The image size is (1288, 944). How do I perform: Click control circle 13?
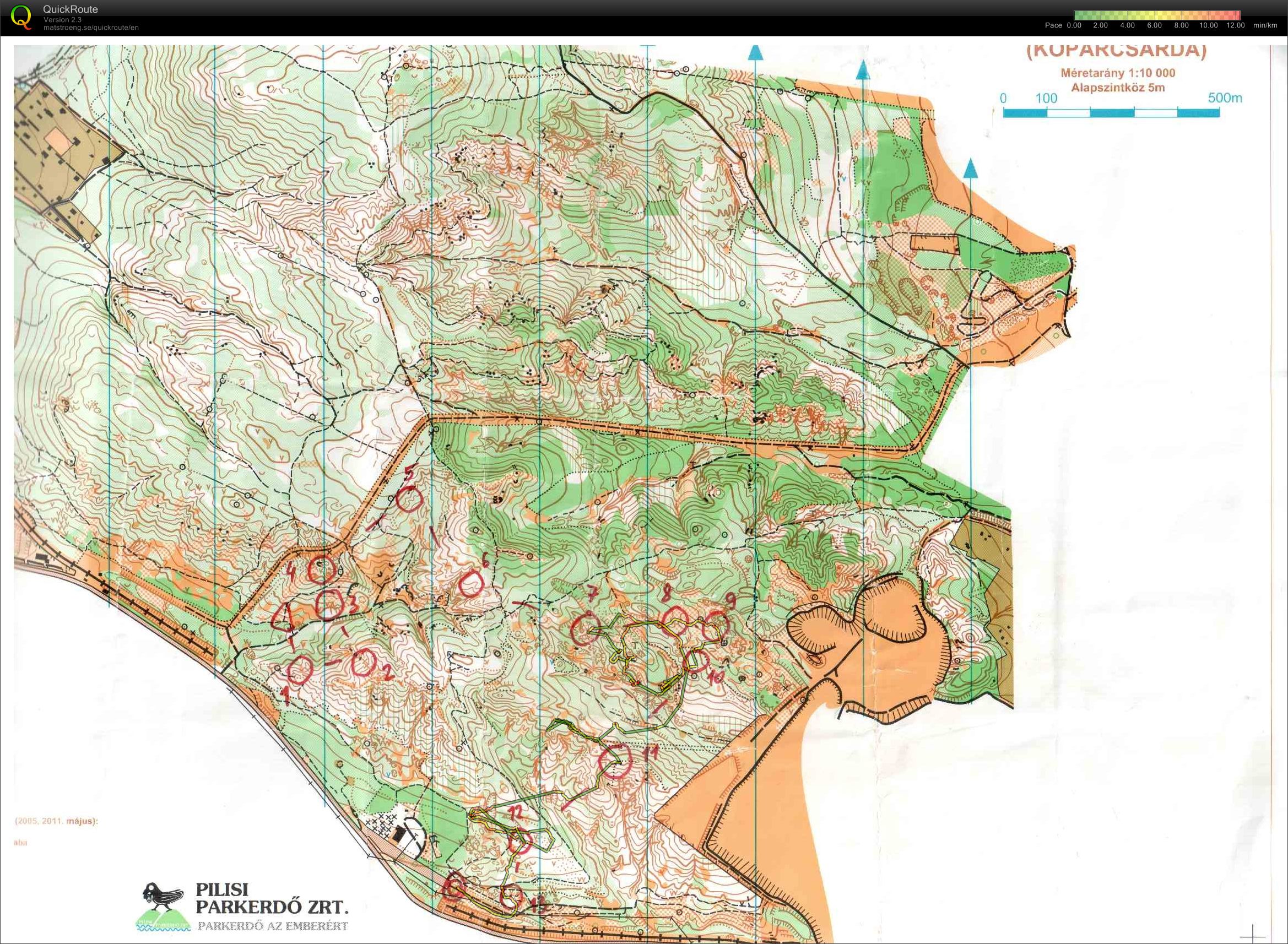click(511, 897)
